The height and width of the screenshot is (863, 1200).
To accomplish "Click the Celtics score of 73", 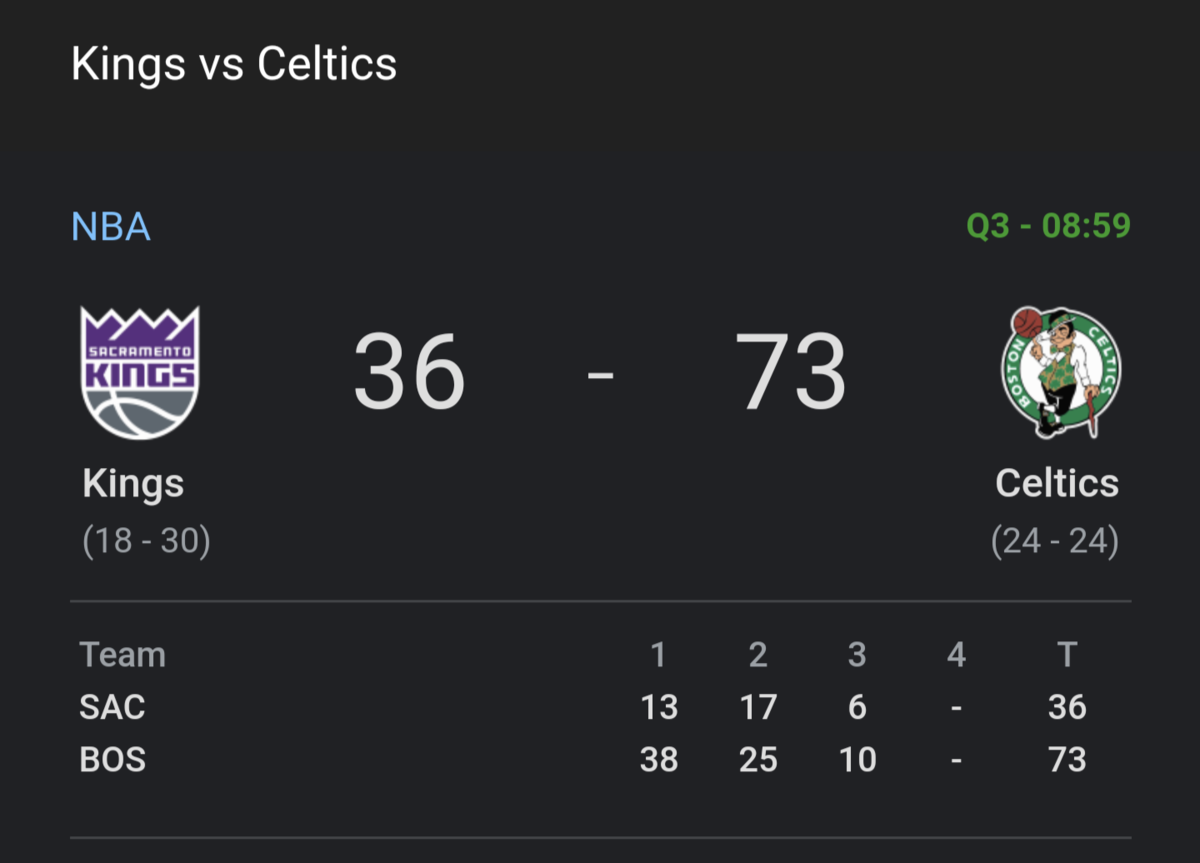I will point(790,373).
